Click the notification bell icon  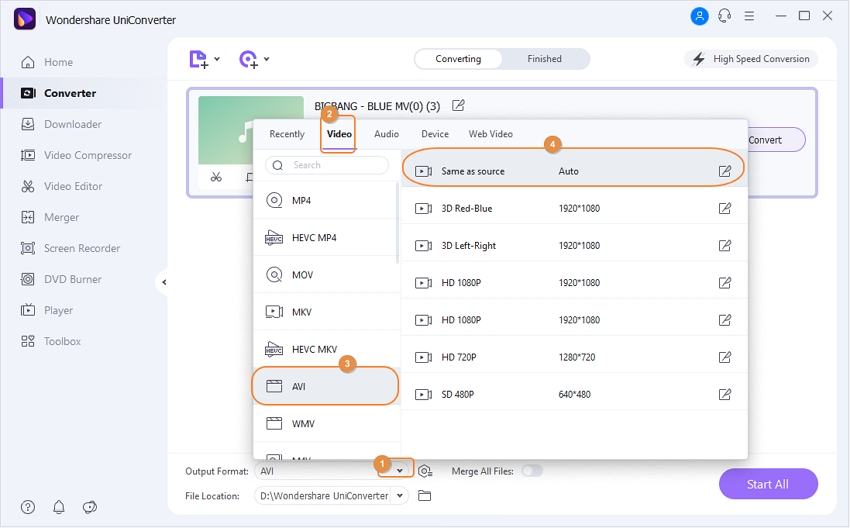pyautogui.click(x=59, y=507)
